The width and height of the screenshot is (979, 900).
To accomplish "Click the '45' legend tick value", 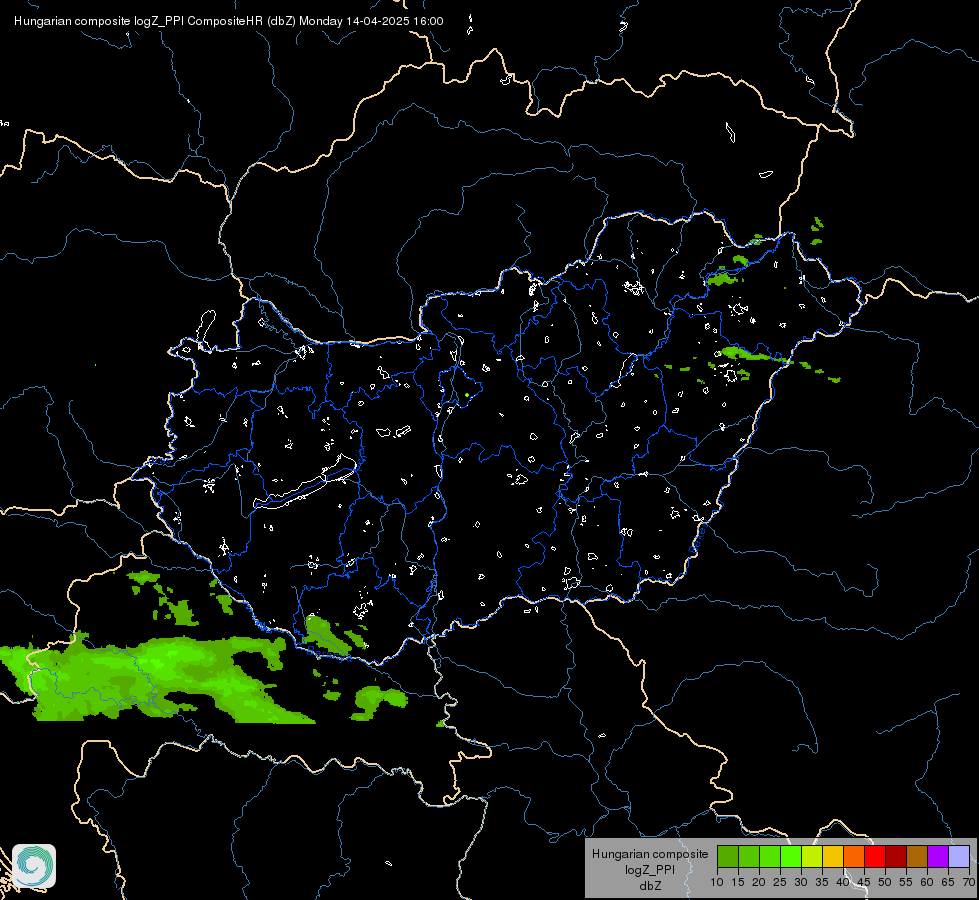I will tap(864, 883).
